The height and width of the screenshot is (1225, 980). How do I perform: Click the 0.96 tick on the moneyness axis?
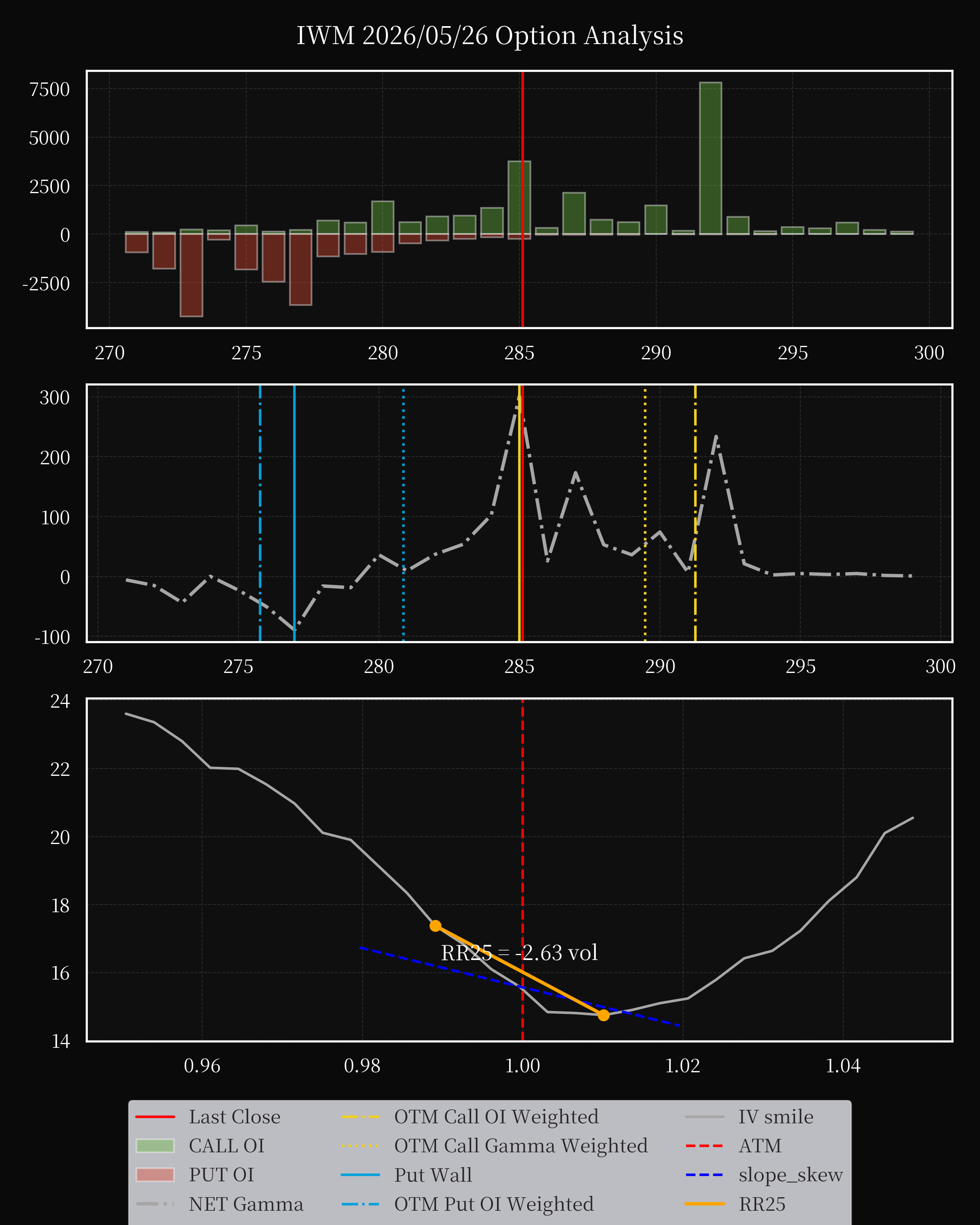[x=202, y=1066]
